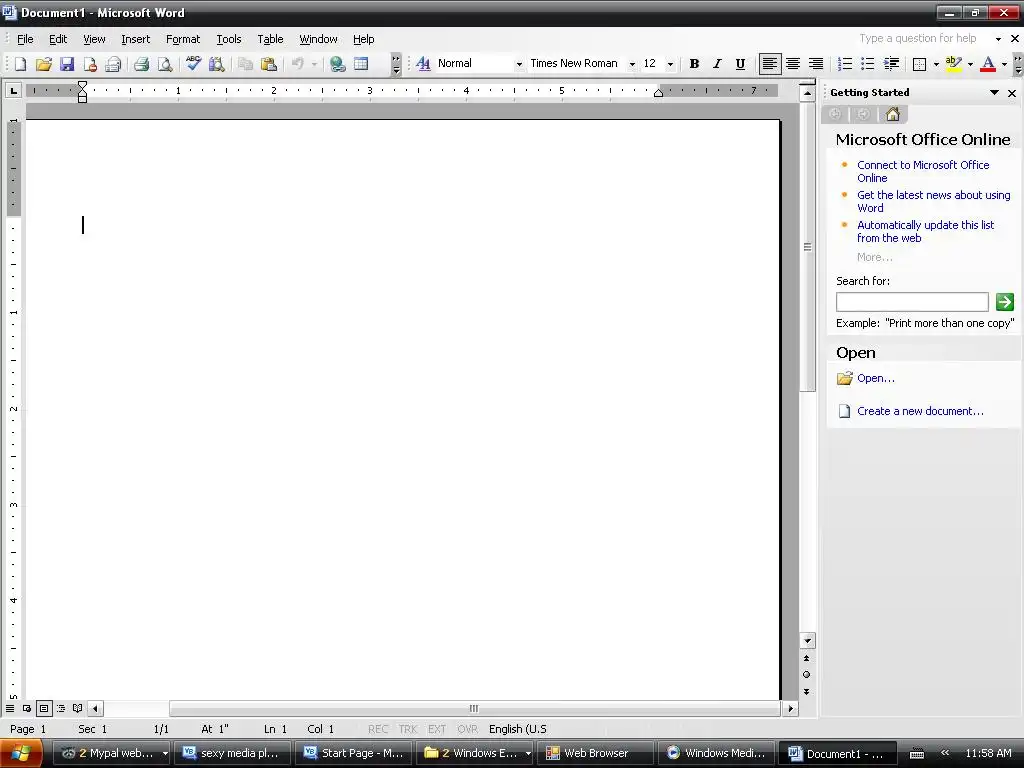The height and width of the screenshot is (768, 1024).
Task: Apply Outside Border icon
Action: [x=920, y=64]
